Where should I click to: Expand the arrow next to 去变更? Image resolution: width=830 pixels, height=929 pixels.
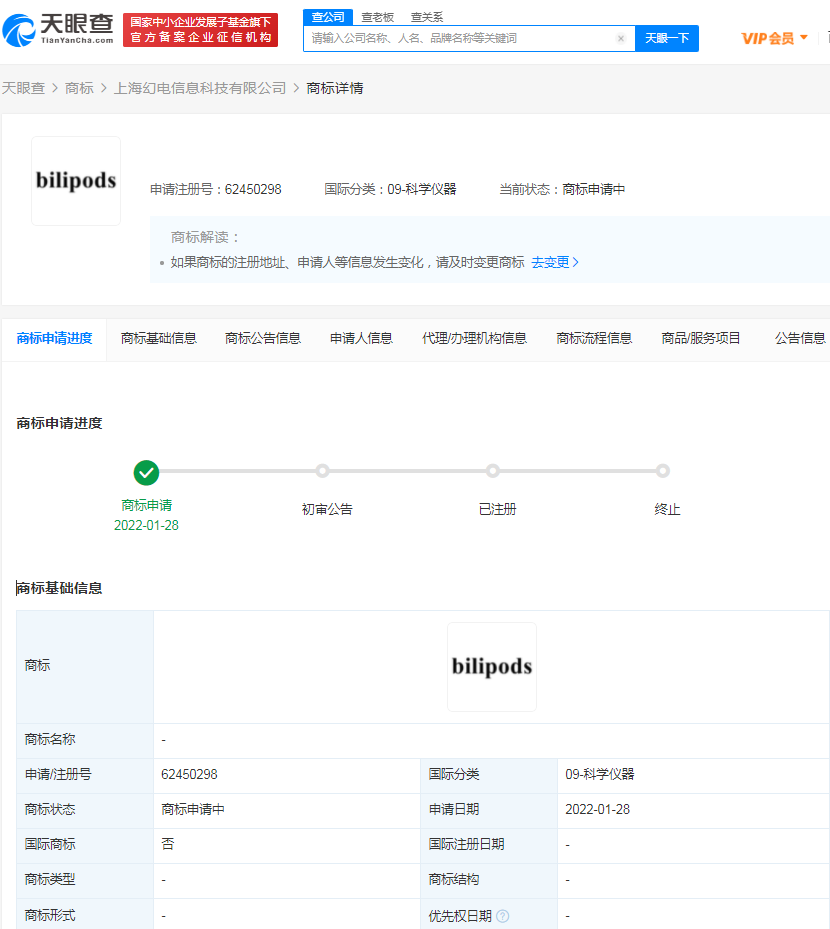pos(576,262)
